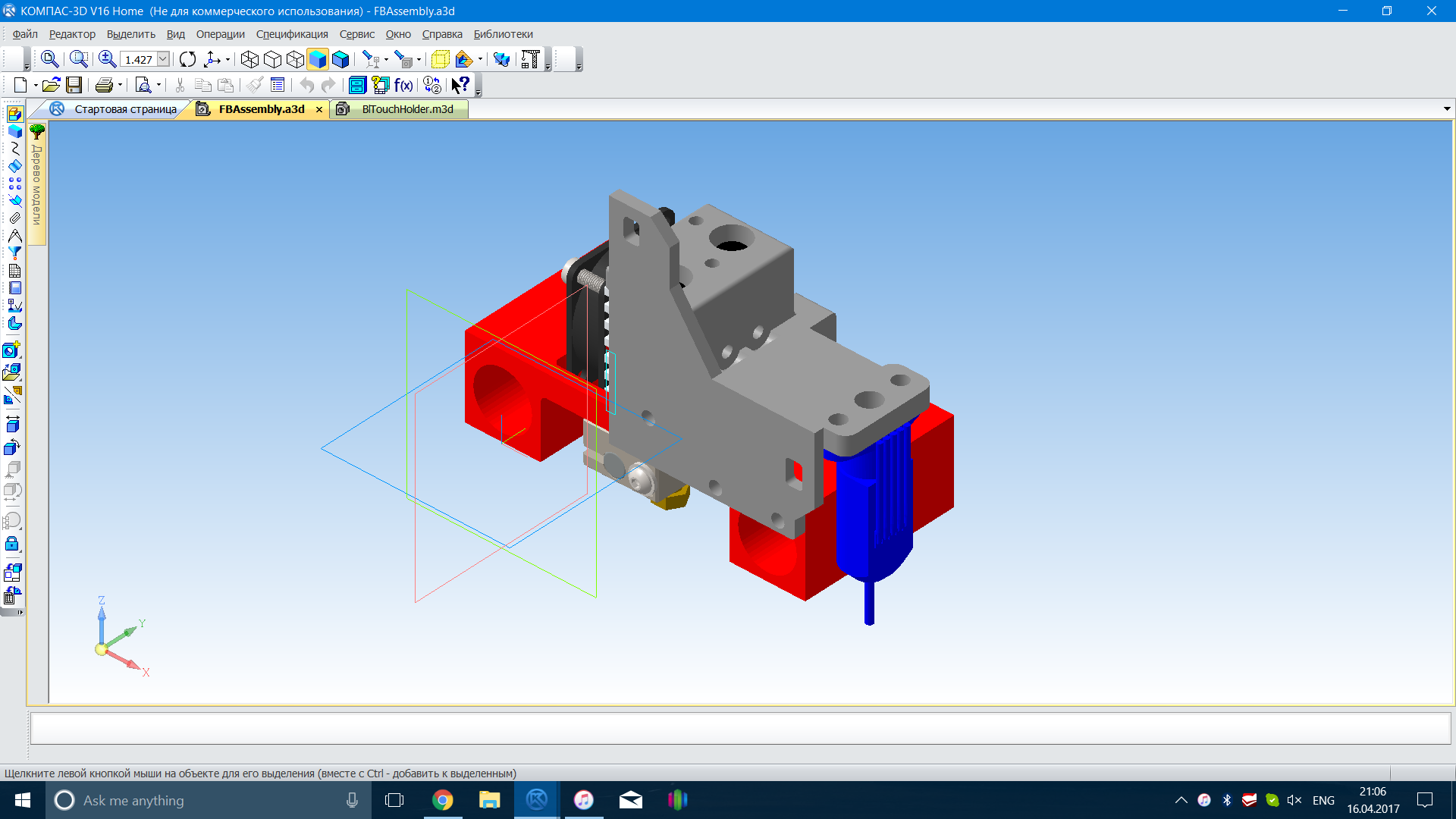The width and height of the screenshot is (1456, 819).
Task: Click the rebuild model icon
Action: (x=501, y=59)
